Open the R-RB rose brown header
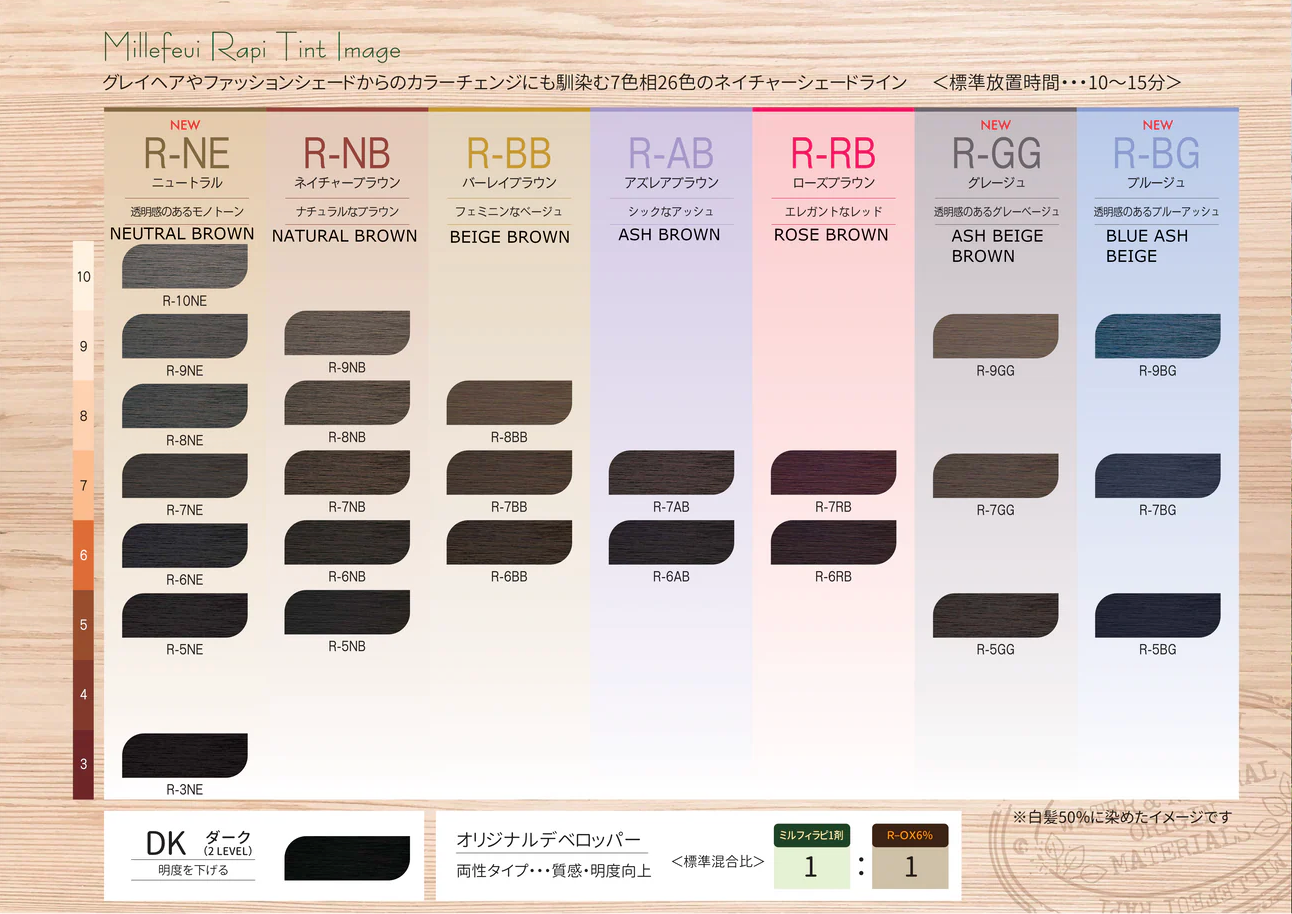 [x=833, y=153]
